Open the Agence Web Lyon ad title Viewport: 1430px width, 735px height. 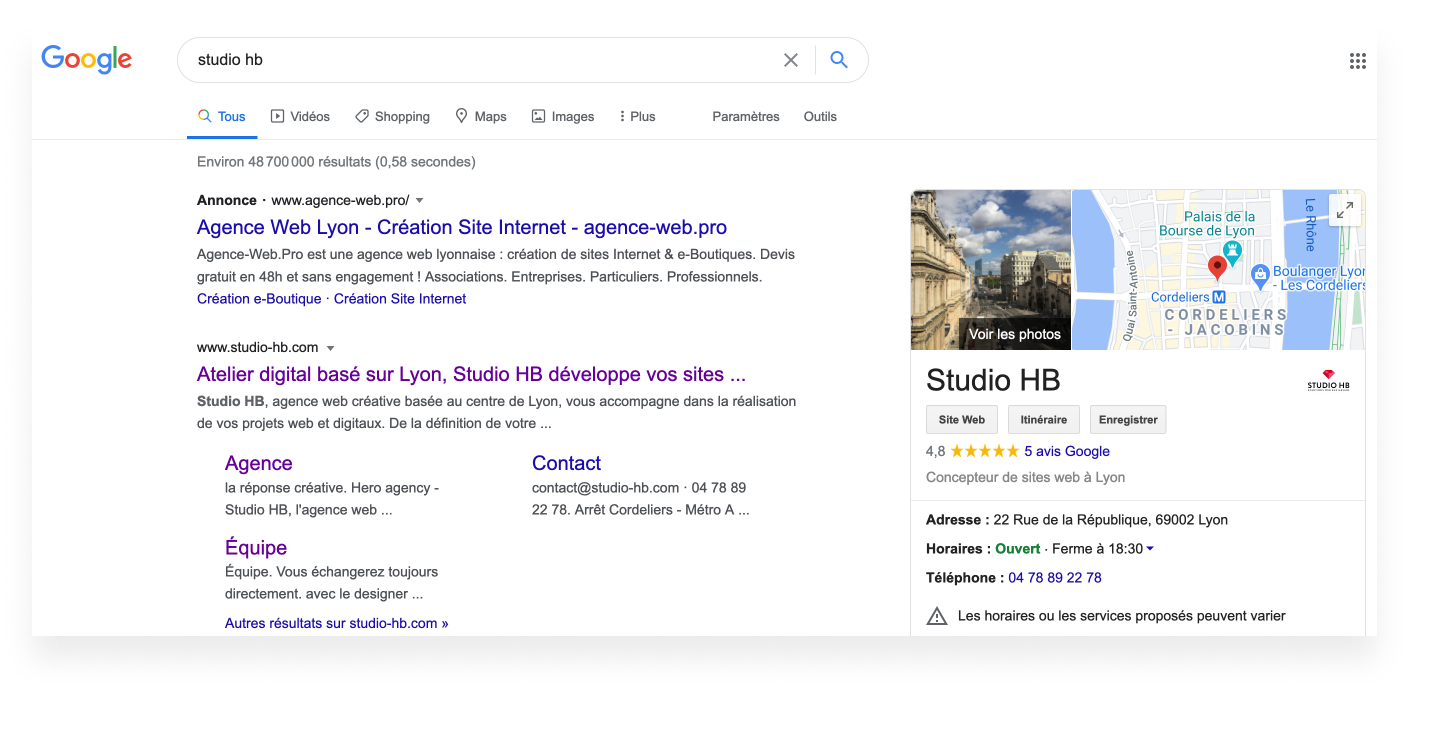point(462,227)
